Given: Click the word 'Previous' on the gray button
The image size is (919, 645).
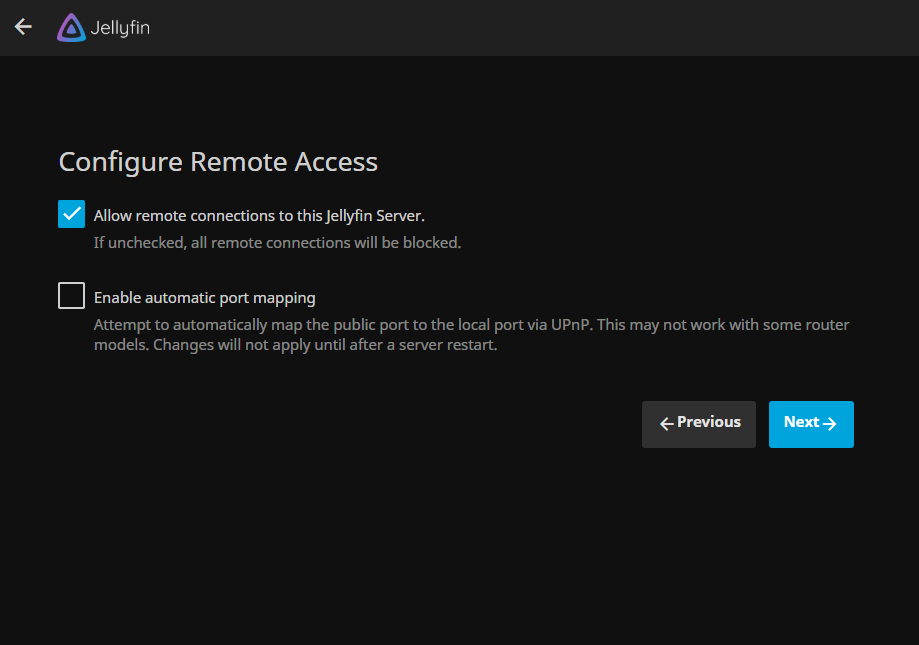Looking at the screenshot, I should (x=708, y=422).
